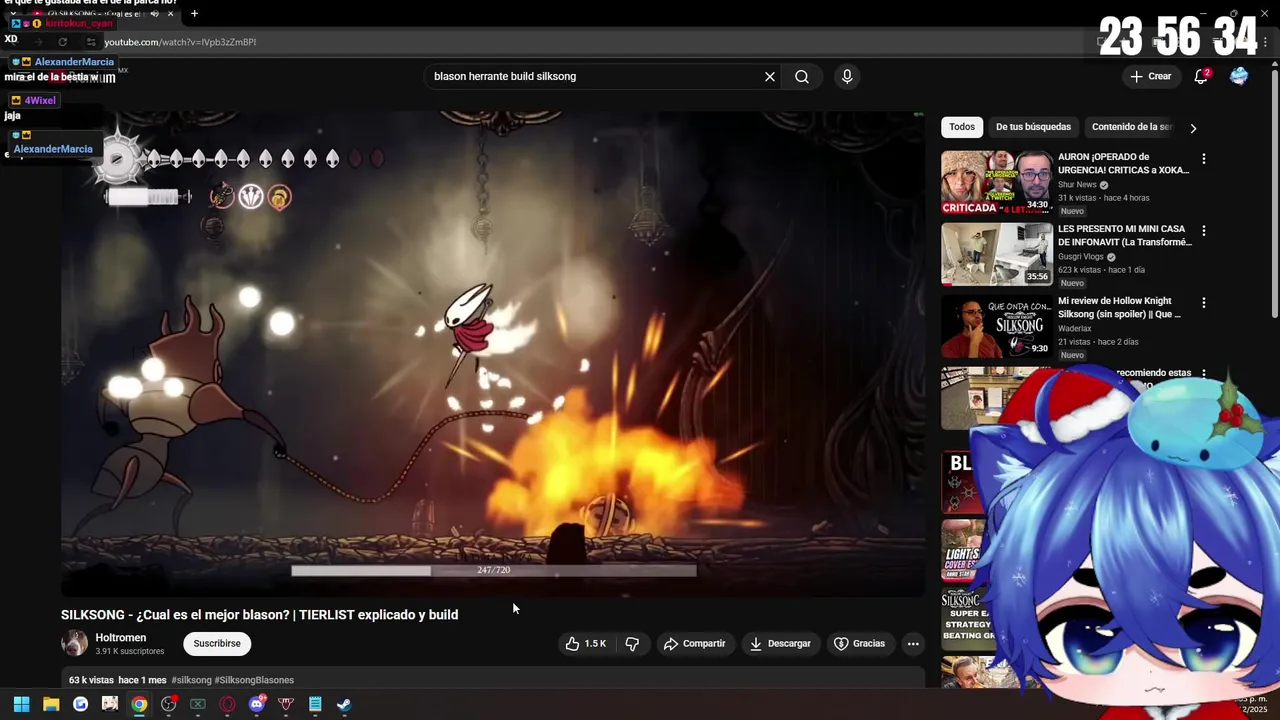Click the Compartir share button
1280x720 pixels.
click(x=694, y=644)
